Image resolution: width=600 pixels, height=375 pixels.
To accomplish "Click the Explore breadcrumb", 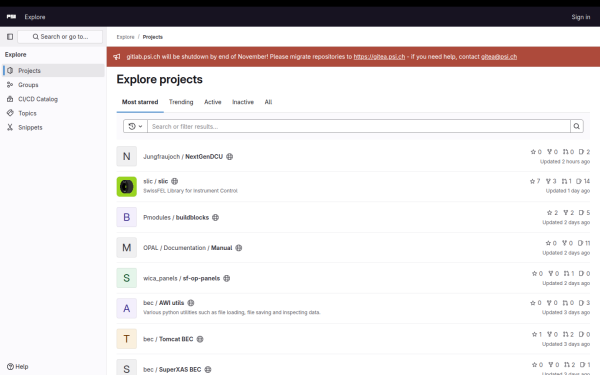I will 126,37.
